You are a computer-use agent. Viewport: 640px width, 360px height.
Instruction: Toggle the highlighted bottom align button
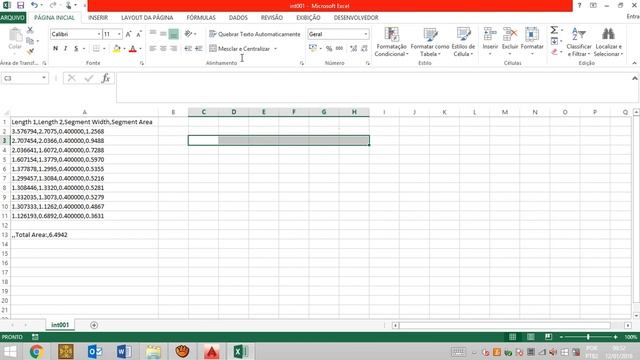[173, 34]
